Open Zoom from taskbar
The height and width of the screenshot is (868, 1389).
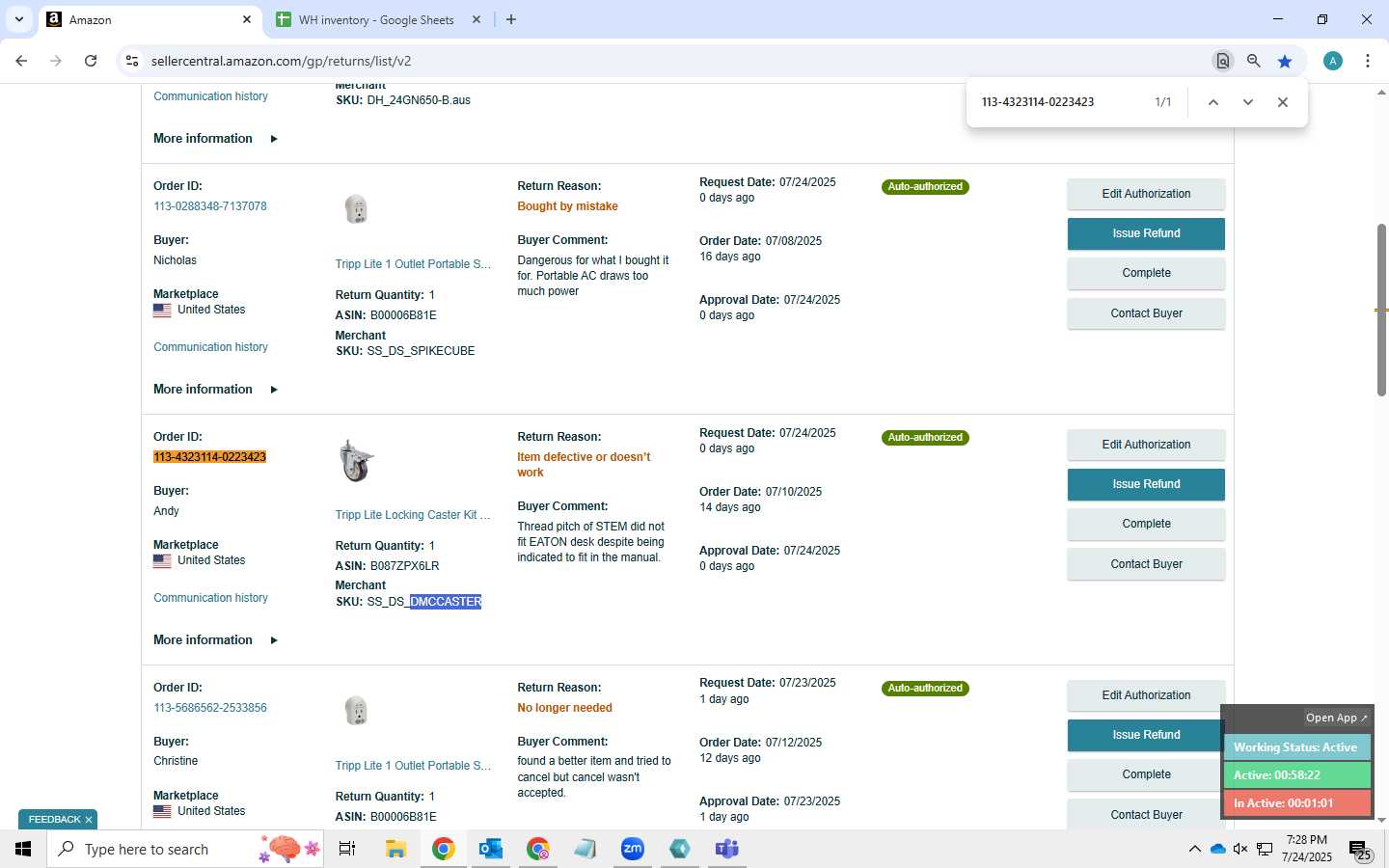[x=633, y=849]
